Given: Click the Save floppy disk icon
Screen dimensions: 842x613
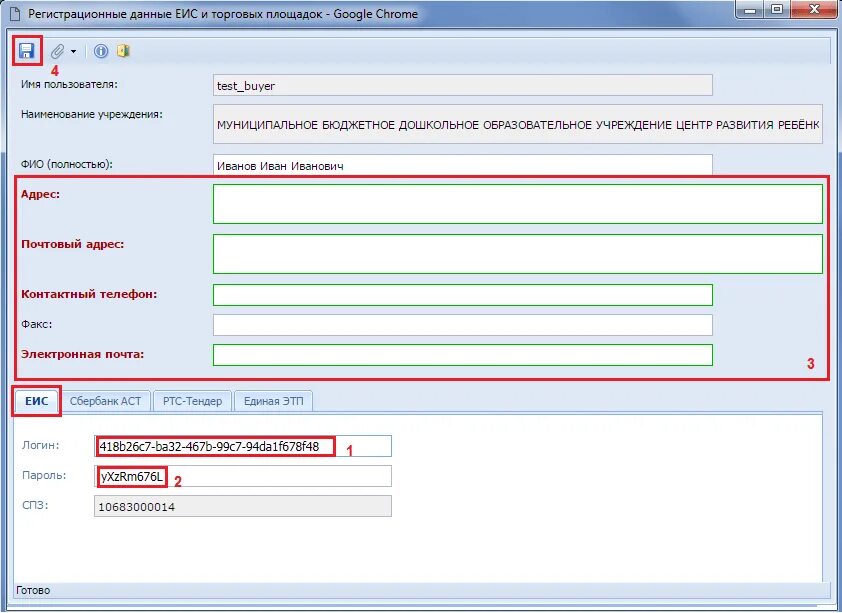Looking at the screenshot, I should (x=26, y=50).
